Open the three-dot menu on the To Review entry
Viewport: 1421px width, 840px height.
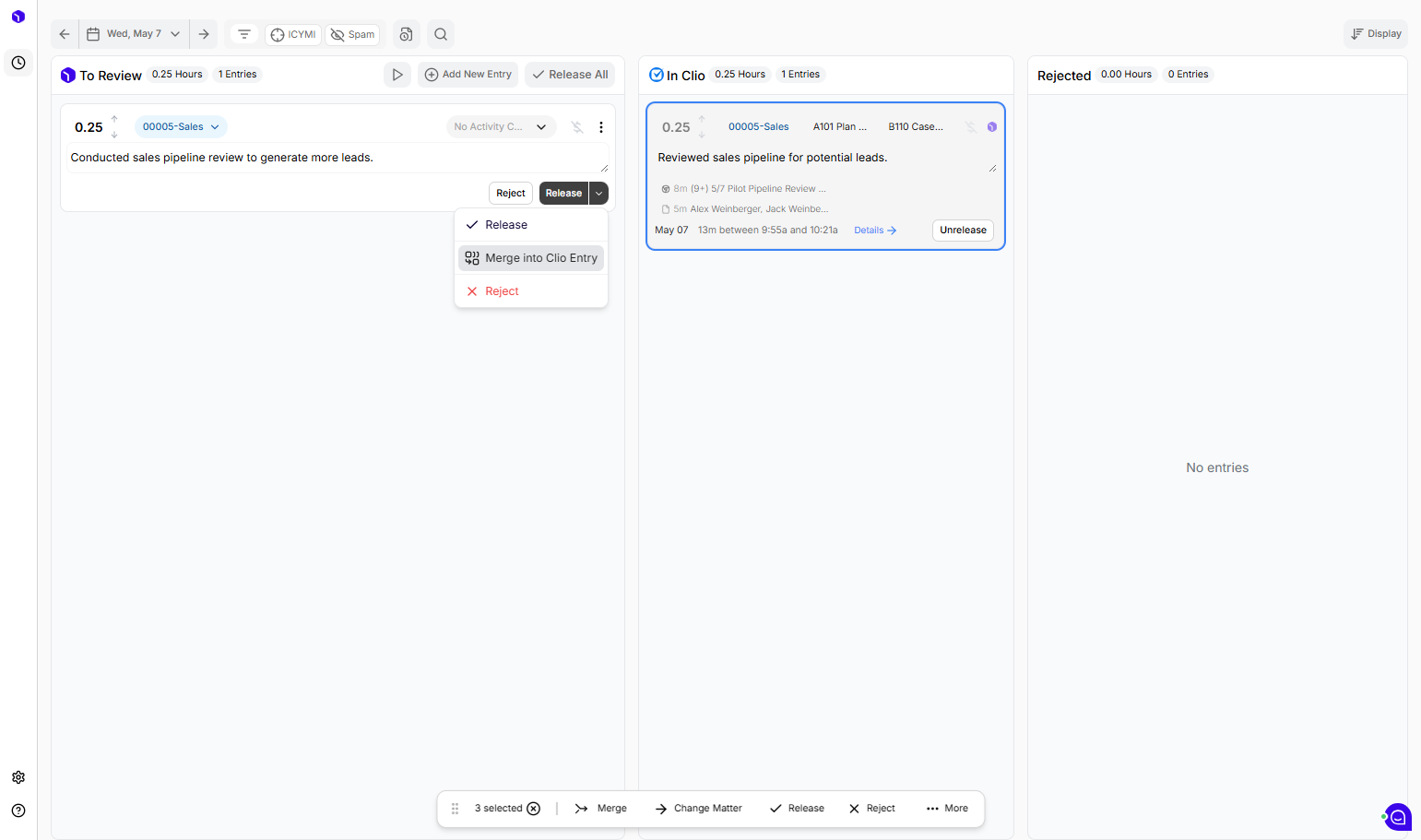tap(601, 127)
